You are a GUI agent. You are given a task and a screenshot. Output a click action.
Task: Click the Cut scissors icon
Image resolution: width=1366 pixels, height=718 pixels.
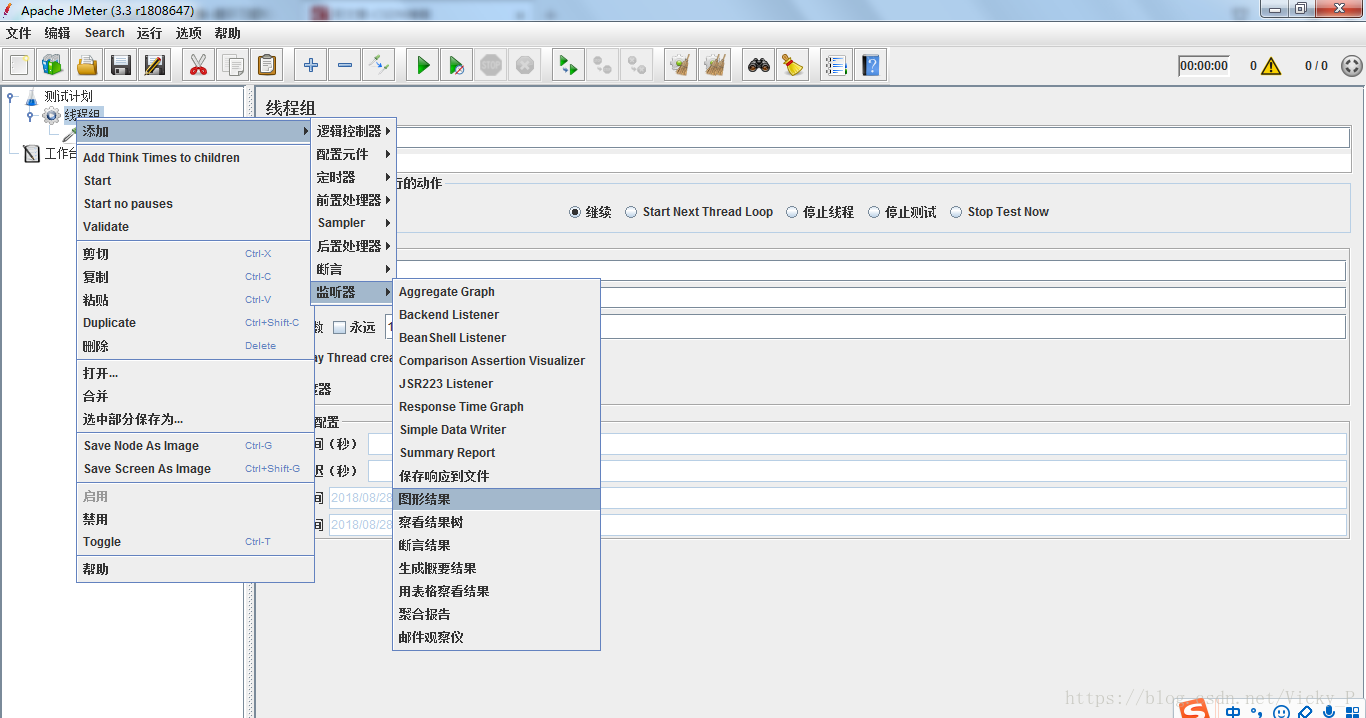(198, 66)
